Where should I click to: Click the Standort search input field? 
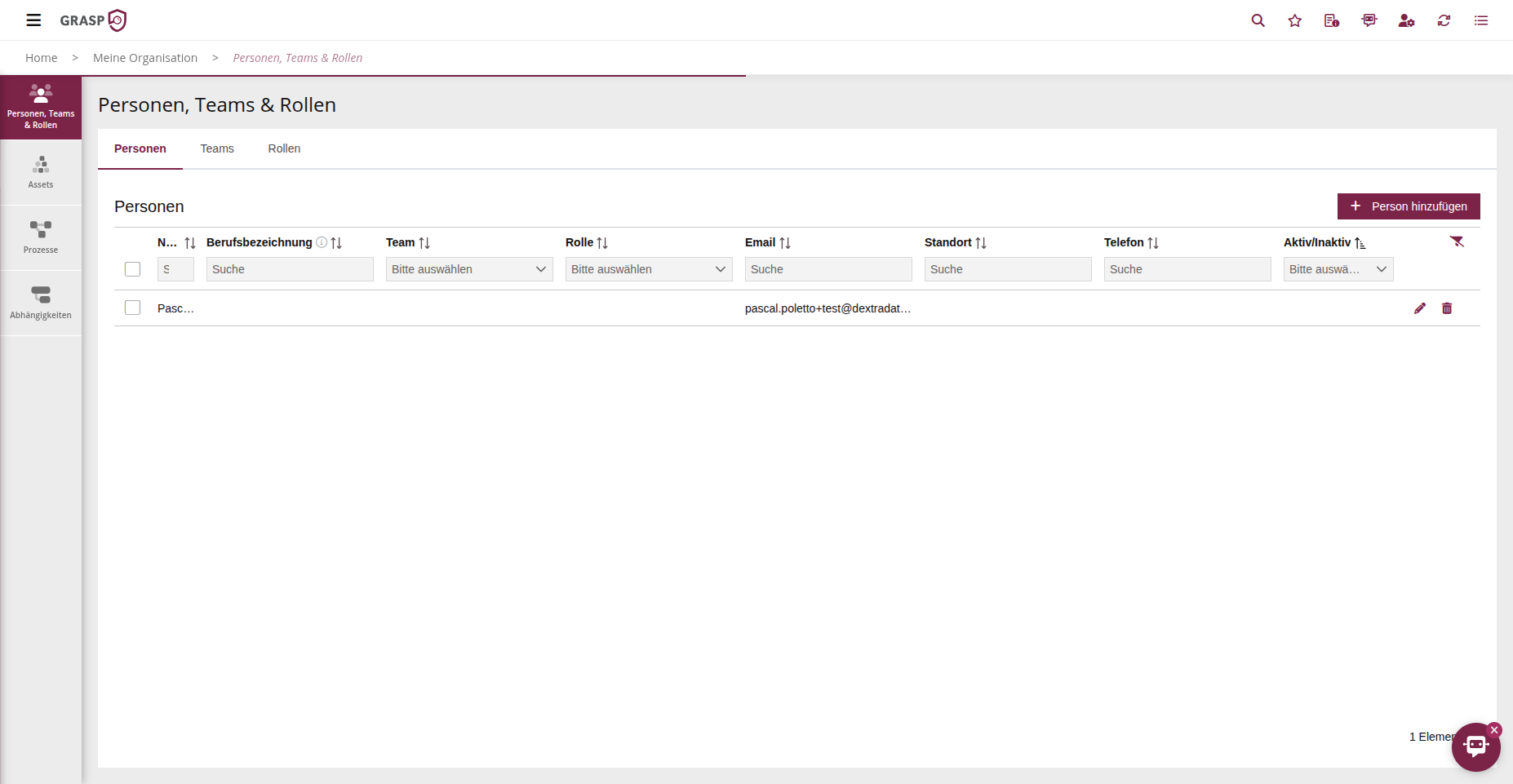(1007, 269)
